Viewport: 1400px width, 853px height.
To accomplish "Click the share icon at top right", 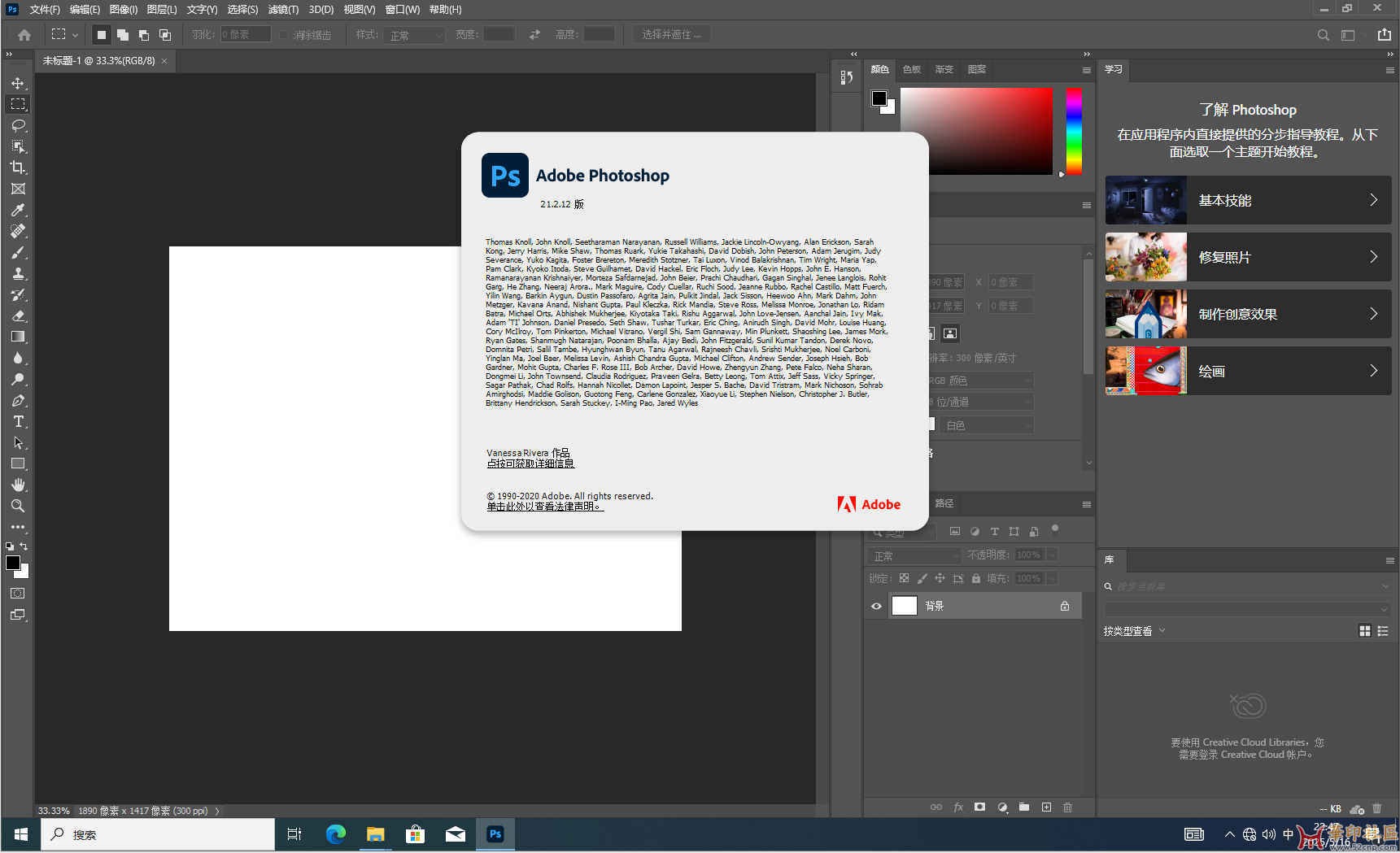I will pyautogui.click(x=1385, y=35).
